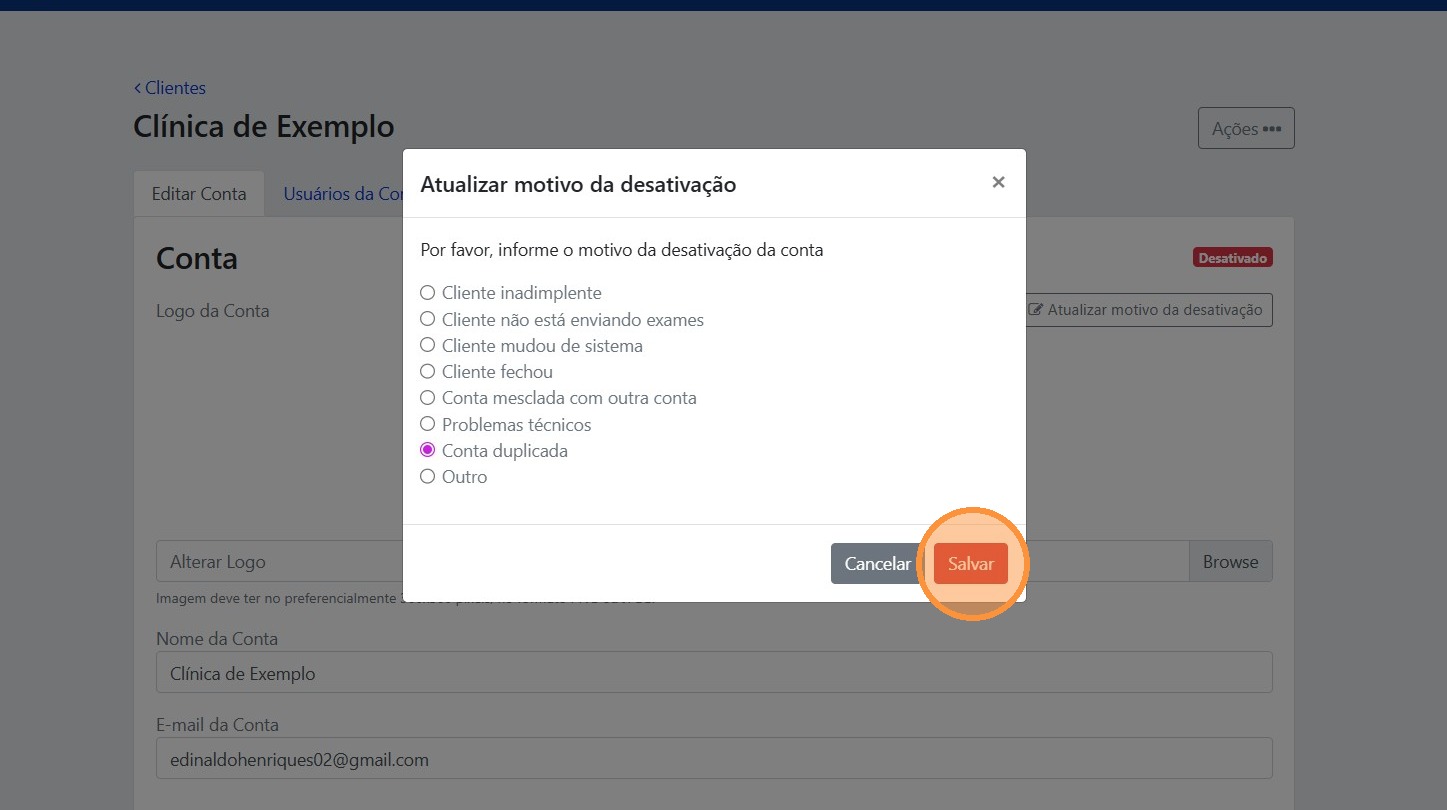Click the Salvar button
The width and height of the screenshot is (1447, 810).
[x=970, y=564]
